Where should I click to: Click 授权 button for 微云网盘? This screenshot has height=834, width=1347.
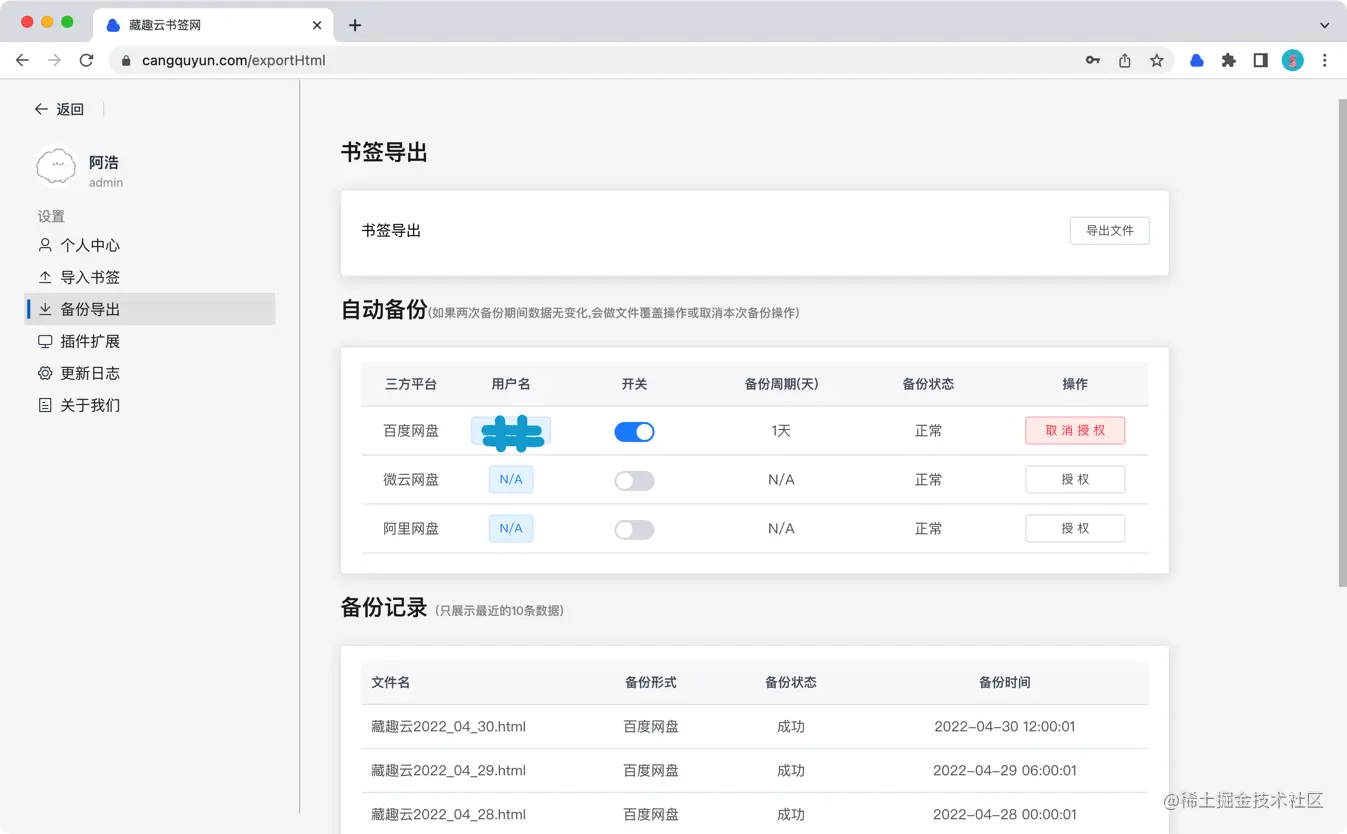pos(1075,479)
